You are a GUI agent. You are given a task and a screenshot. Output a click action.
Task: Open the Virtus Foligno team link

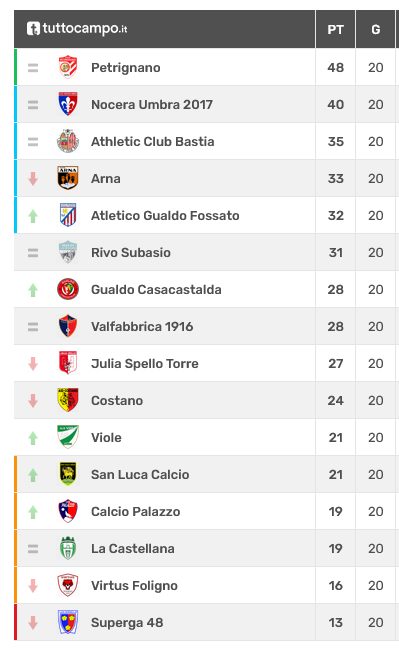(135, 586)
